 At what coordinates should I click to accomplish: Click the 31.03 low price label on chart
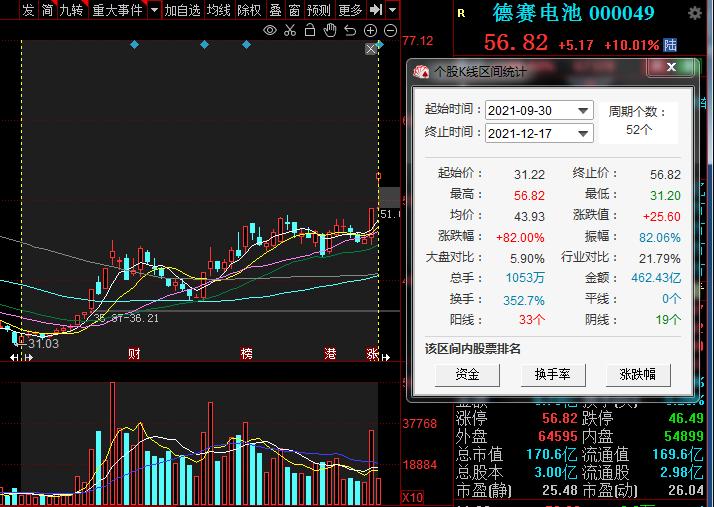[43, 343]
